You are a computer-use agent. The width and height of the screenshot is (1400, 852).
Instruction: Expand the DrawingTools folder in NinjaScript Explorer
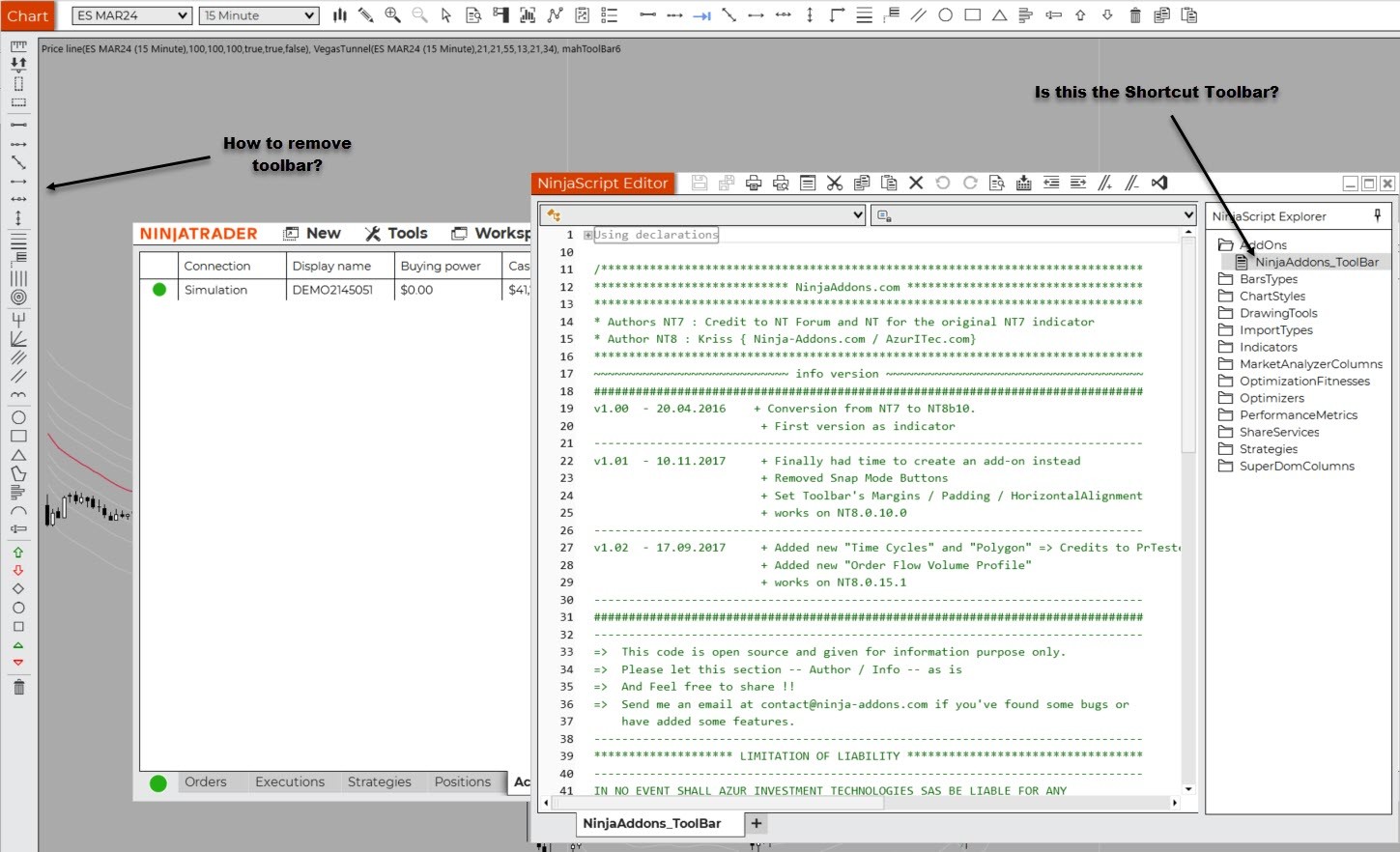coord(1225,313)
